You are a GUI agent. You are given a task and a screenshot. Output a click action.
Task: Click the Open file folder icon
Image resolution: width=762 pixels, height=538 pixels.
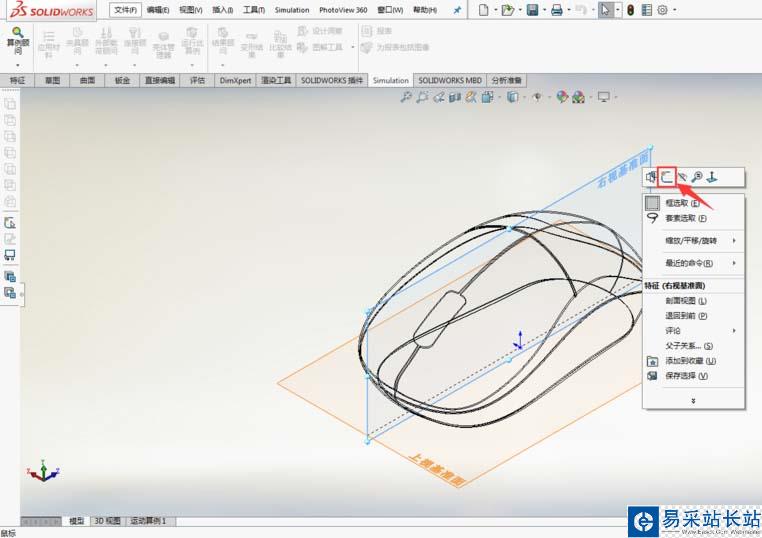(x=507, y=10)
